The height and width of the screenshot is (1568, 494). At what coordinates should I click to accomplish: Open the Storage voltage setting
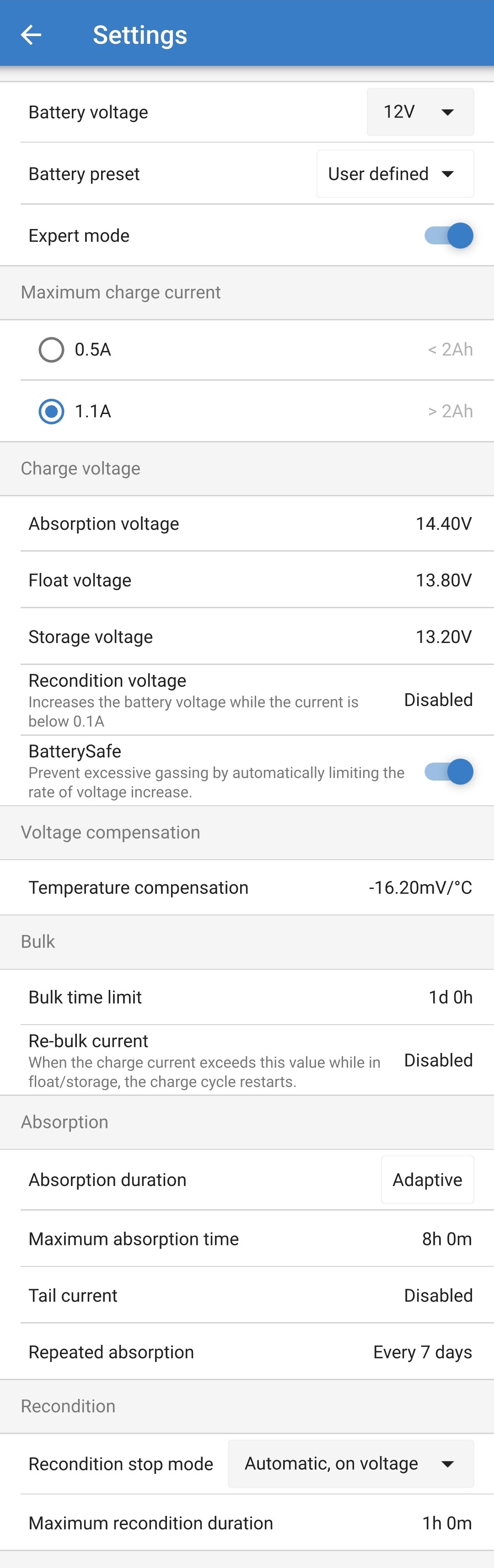[x=443, y=638]
